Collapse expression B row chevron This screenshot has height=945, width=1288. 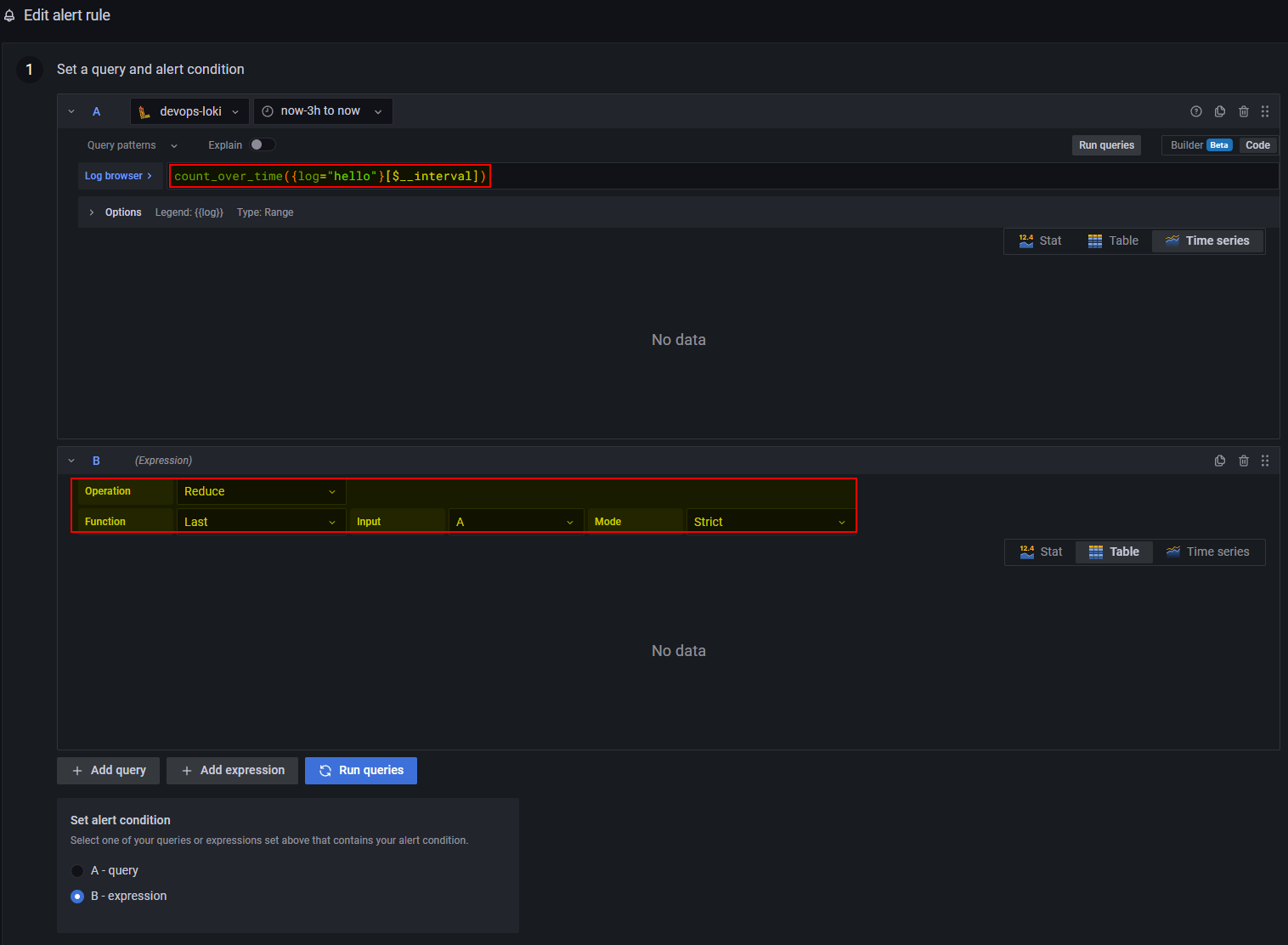pos(71,461)
